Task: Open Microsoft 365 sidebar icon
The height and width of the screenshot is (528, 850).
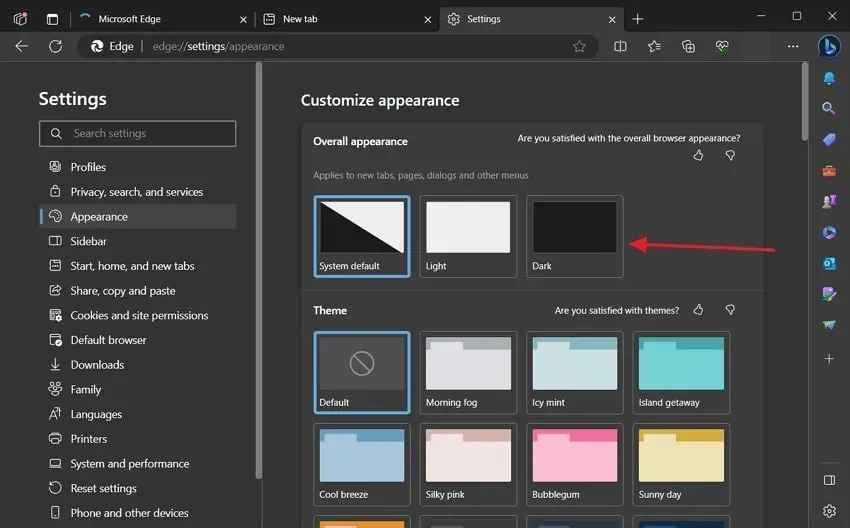Action: (x=829, y=233)
